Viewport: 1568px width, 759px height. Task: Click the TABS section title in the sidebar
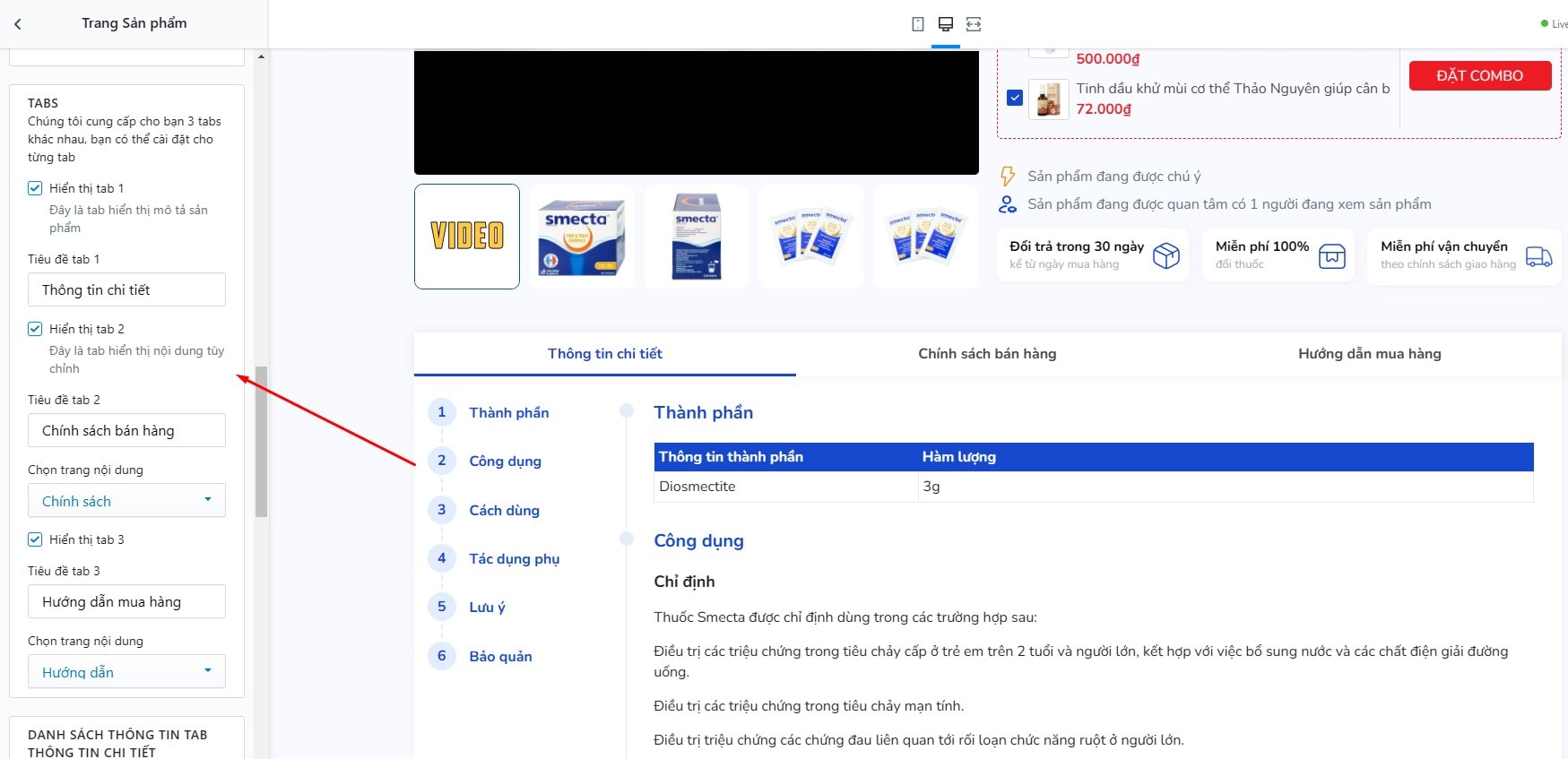click(43, 103)
